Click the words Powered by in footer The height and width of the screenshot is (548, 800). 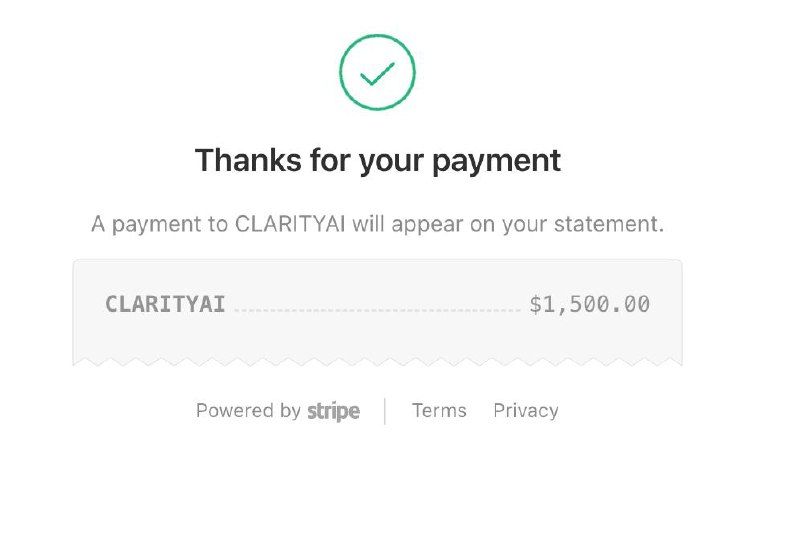click(x=248, y=410)
